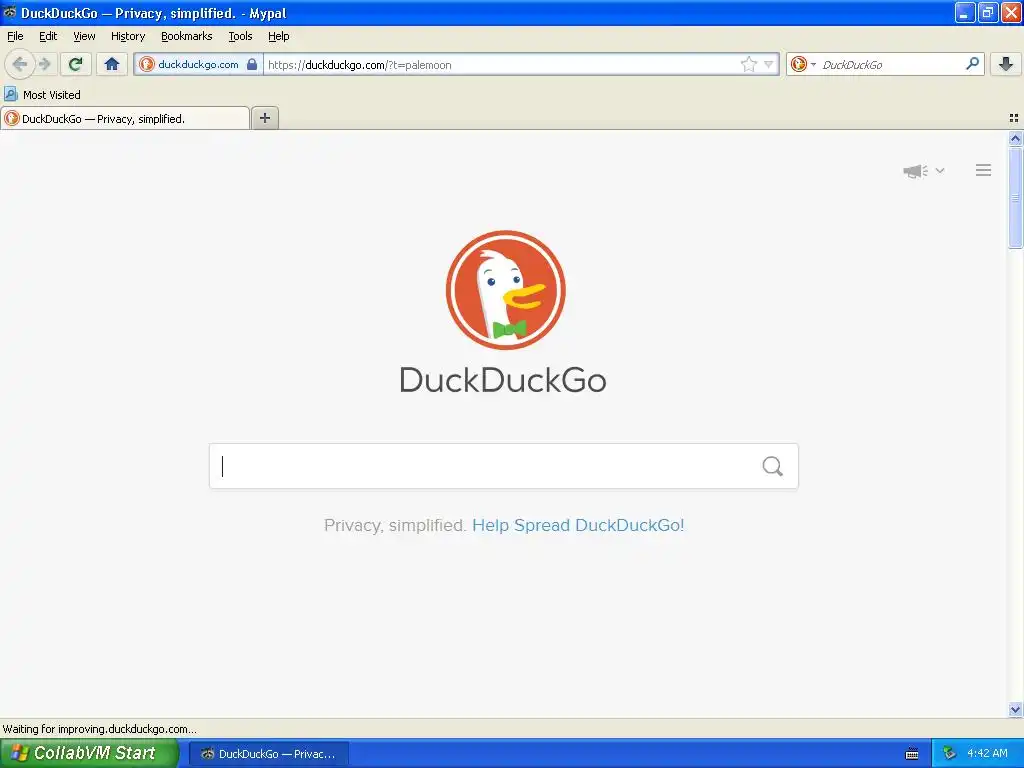This screenshot has width=1024, height=768.
Task: Open the Help menu
Action: pos(279,36)
